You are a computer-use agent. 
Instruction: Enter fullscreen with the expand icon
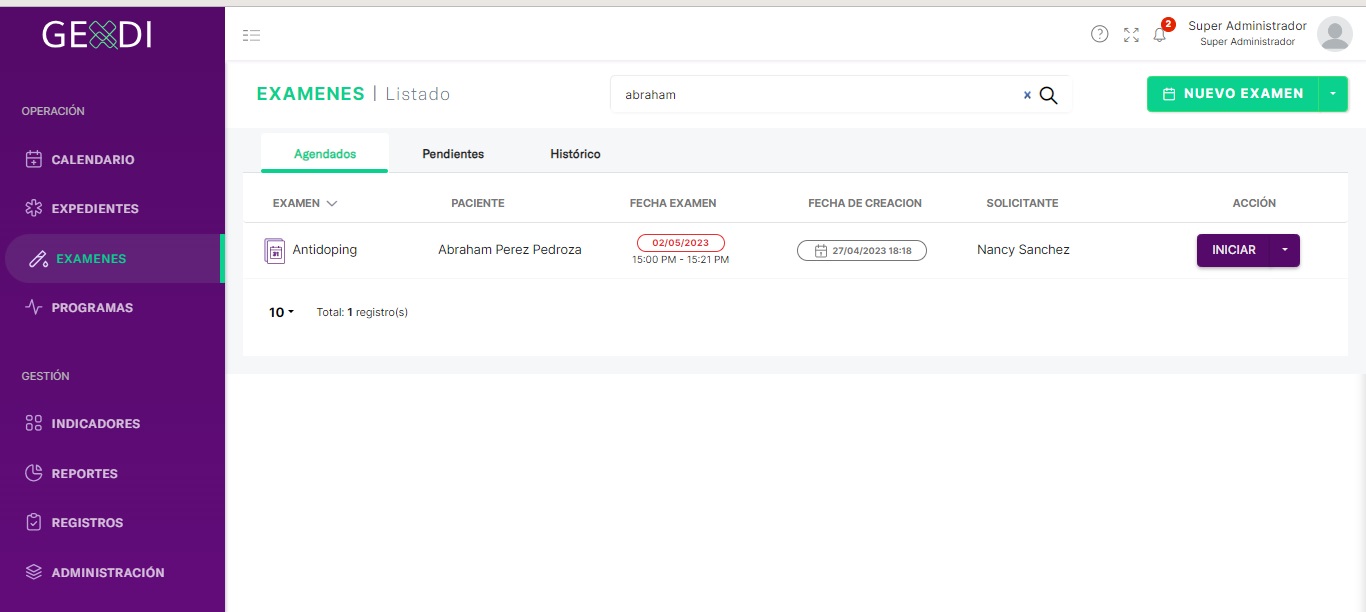tap(1131, 35)
